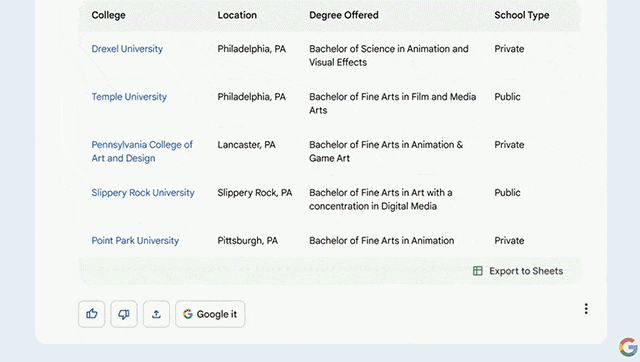Image resolution: width=640 pixels, height=362 pixels.
Task: Select Bachelor of Fine Arts in Animation cell
Action: coord(381,241)
